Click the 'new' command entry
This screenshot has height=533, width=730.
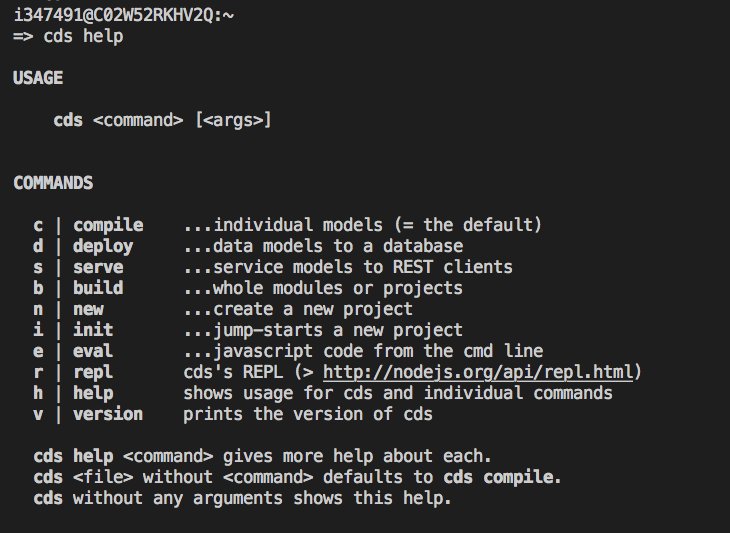(88, 309)
